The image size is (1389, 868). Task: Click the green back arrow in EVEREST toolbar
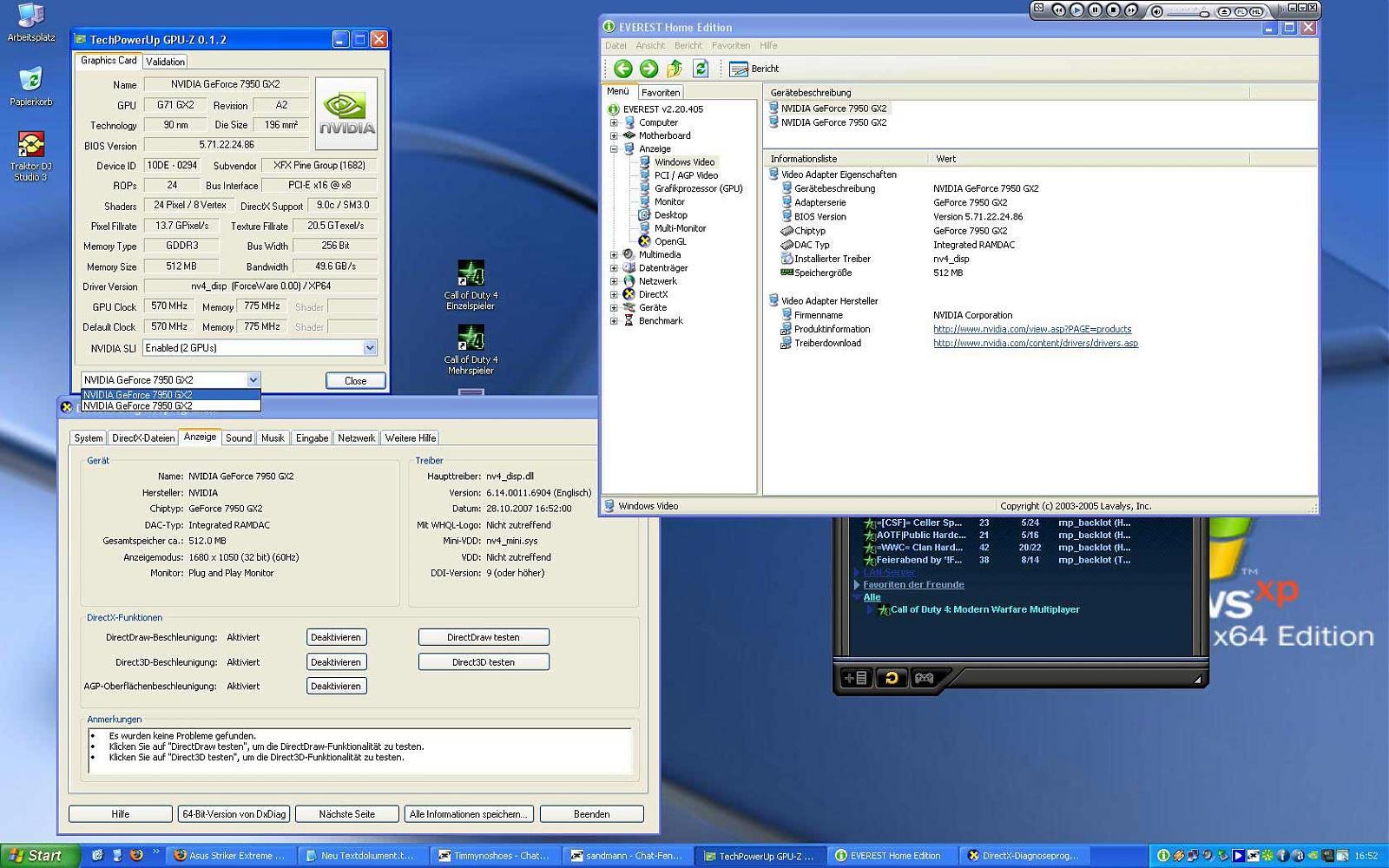622,69
